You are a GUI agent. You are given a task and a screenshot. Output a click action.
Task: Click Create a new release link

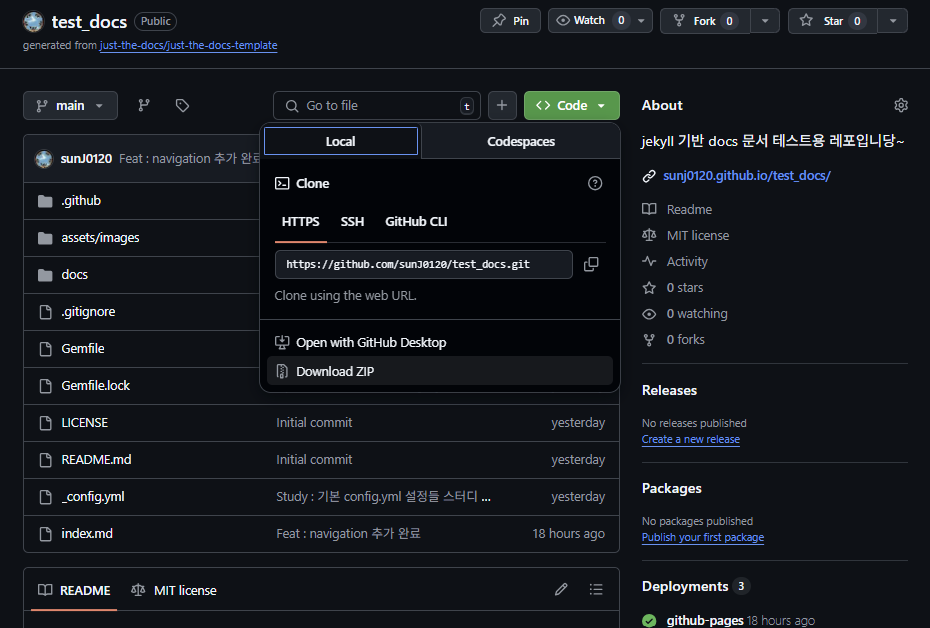pyautogui.click(x=691, y=439)
